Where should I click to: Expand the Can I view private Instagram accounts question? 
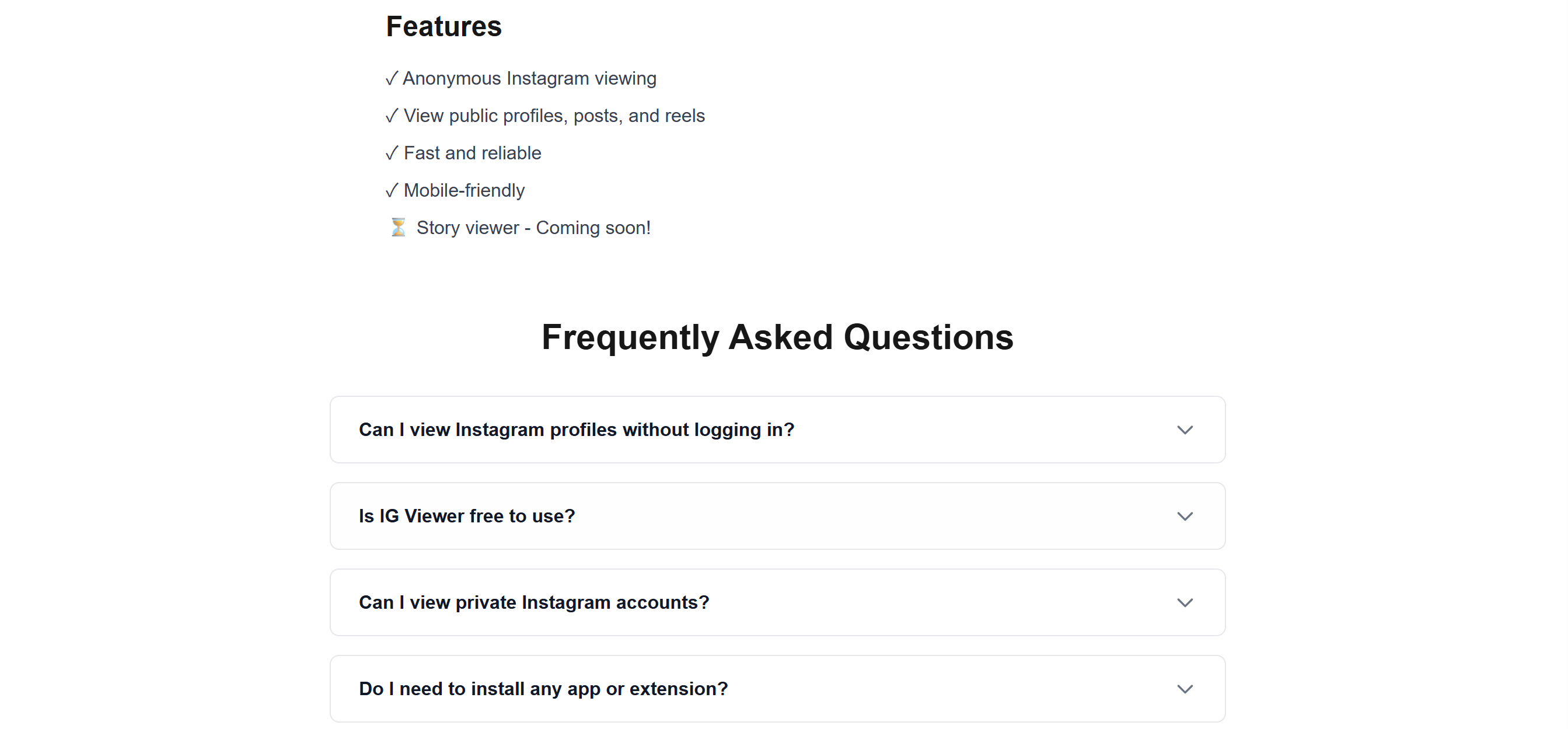click(x=777, y=602)
